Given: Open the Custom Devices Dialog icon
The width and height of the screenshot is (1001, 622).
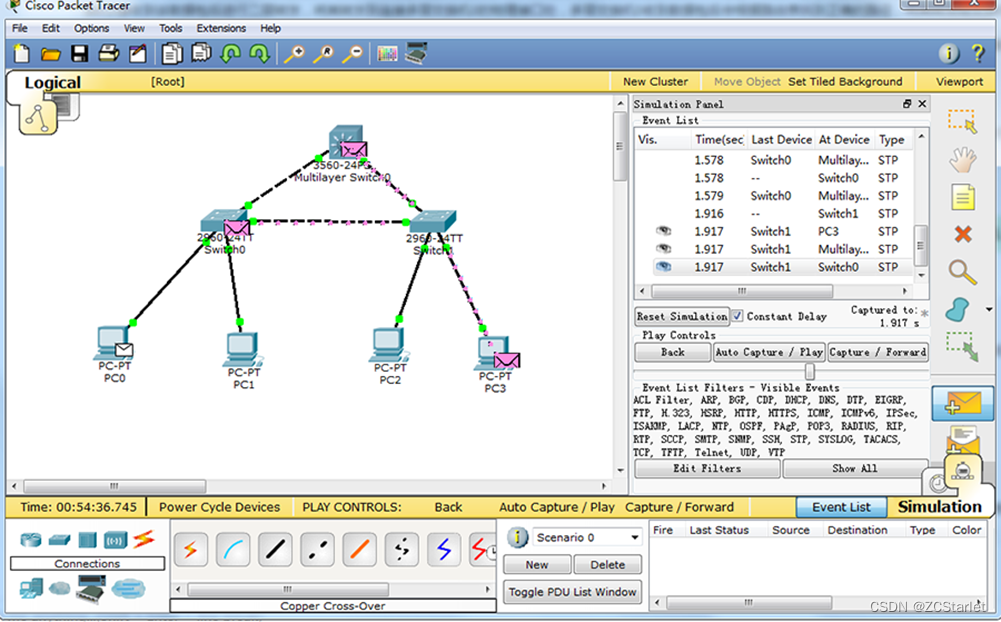Looking at the screenshot, I should pyautogui.click(x=417, y=53).
